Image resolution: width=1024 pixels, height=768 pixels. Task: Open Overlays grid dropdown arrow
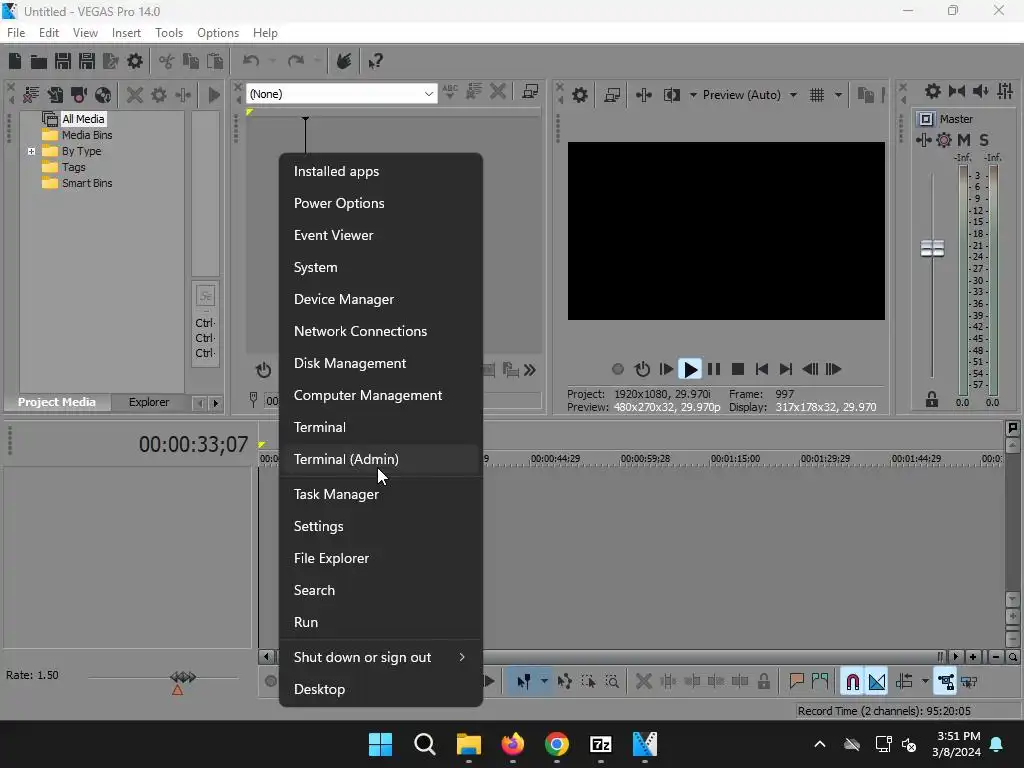838,95
